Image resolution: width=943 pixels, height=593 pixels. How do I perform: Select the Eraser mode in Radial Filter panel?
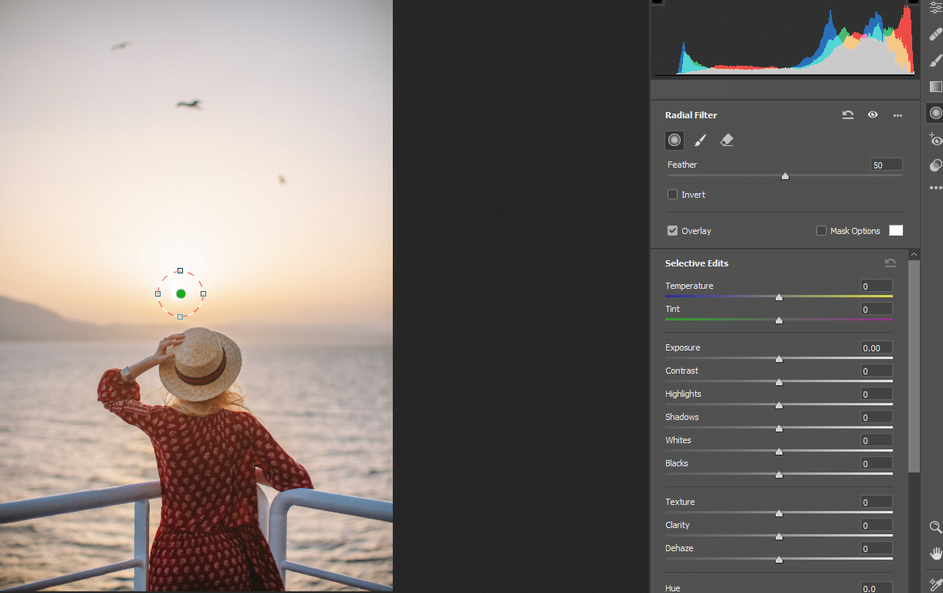tap(727, 140)
